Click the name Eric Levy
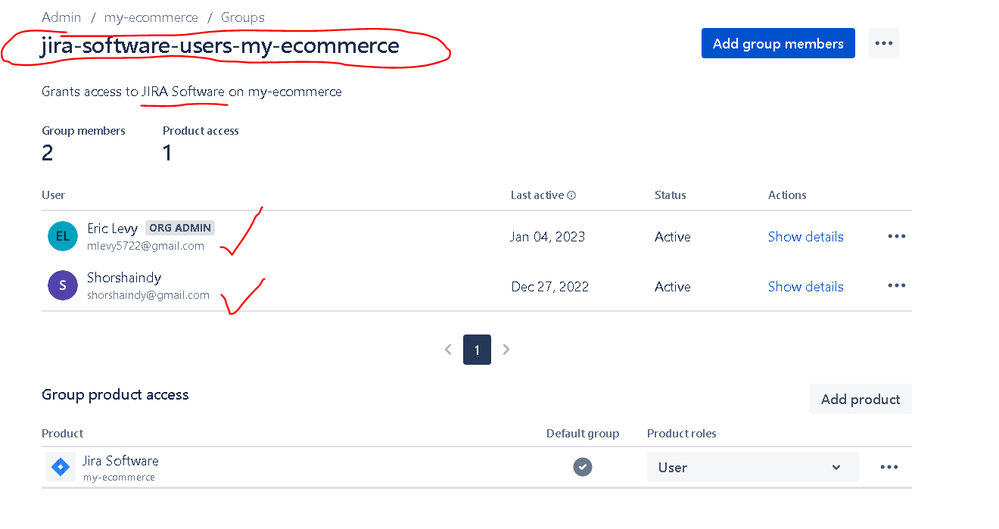999x529 pixels. coord(112,228)
